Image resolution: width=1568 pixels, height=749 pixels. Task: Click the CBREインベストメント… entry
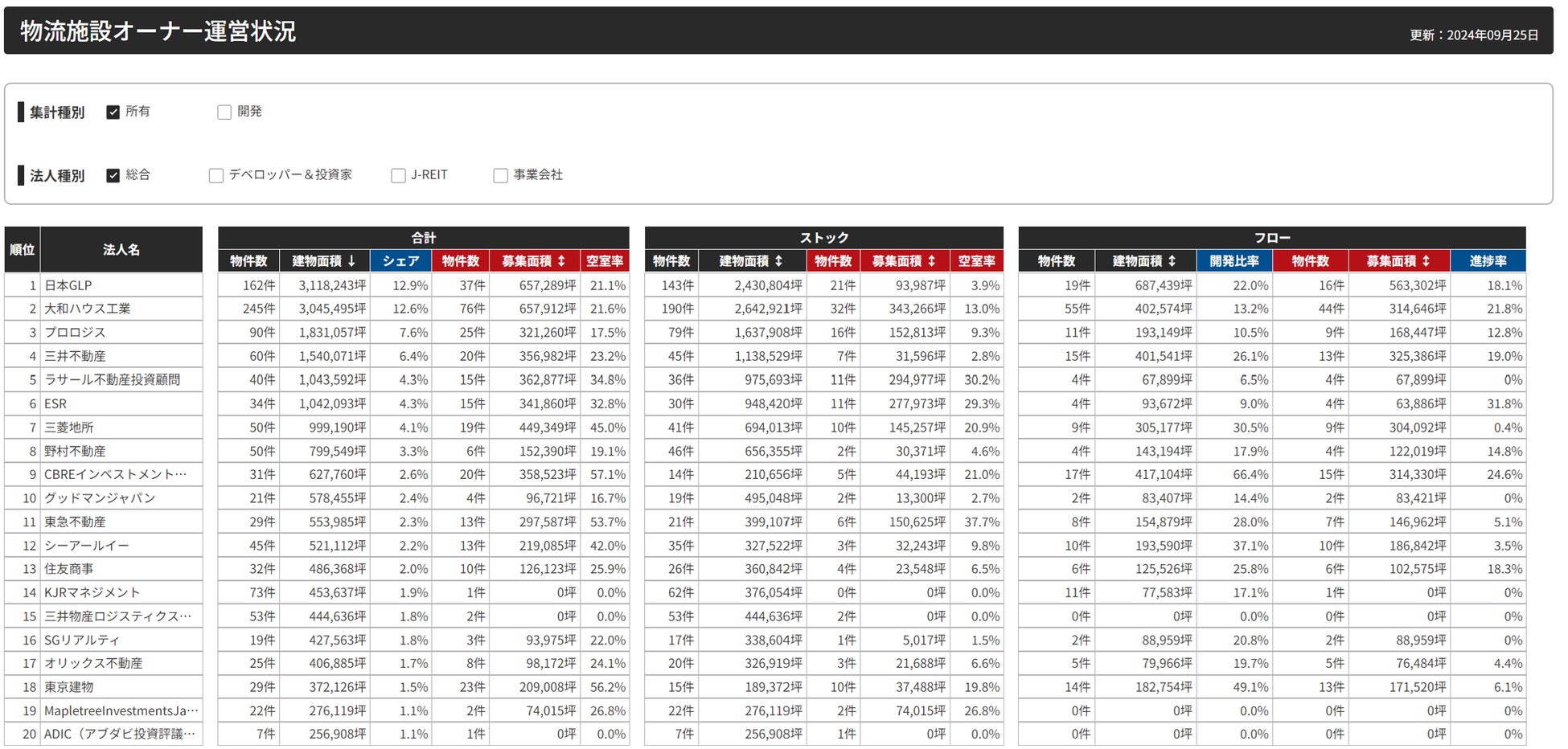click(x=115, y=474)
